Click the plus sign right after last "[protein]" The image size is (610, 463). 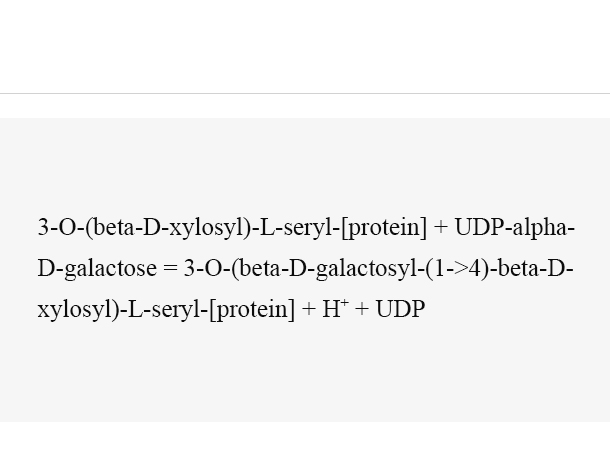[309, 310]
